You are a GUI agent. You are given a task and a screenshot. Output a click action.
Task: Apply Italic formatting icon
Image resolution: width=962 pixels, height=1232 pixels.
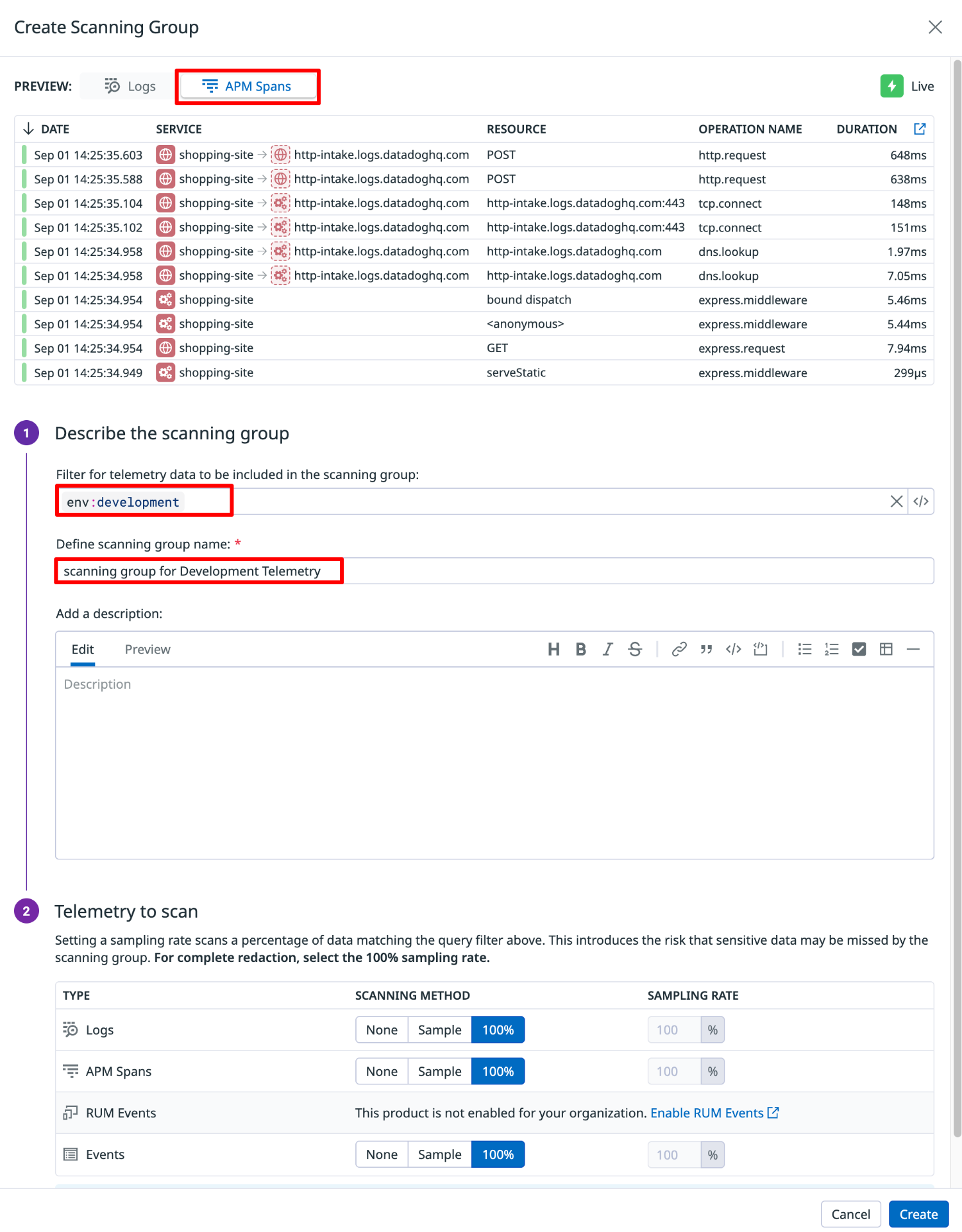click(608, 649)
